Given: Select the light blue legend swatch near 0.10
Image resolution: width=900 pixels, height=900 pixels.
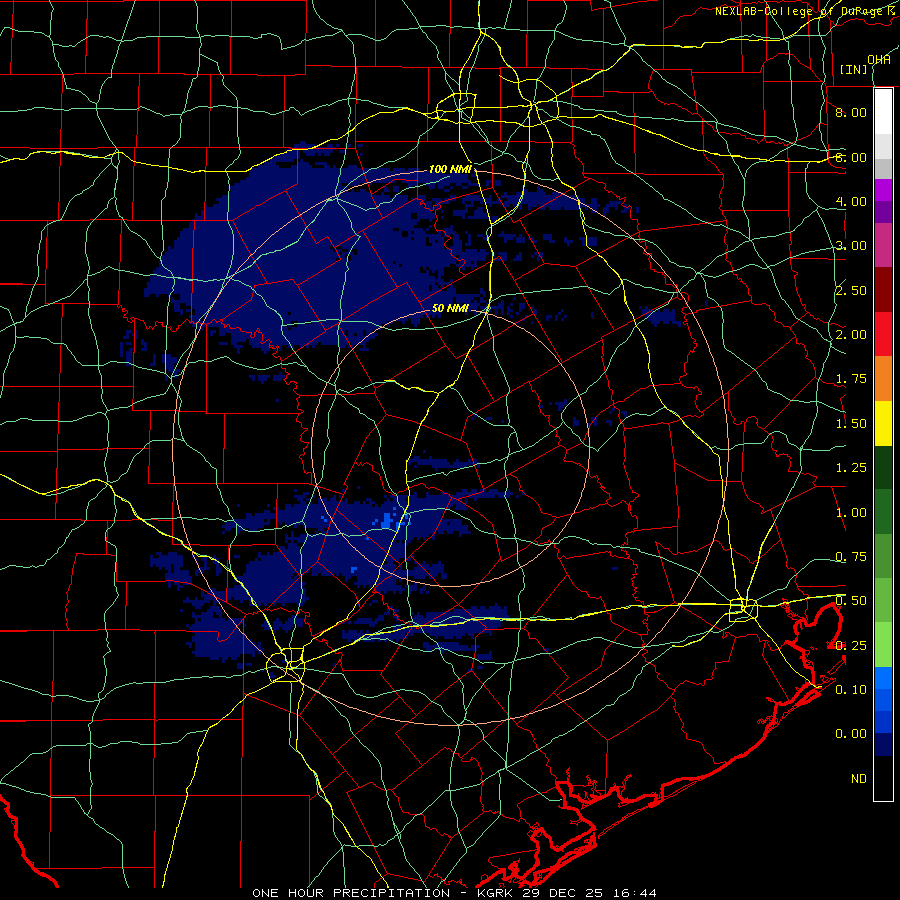Looking at the screenshot, I should (883, 678).
